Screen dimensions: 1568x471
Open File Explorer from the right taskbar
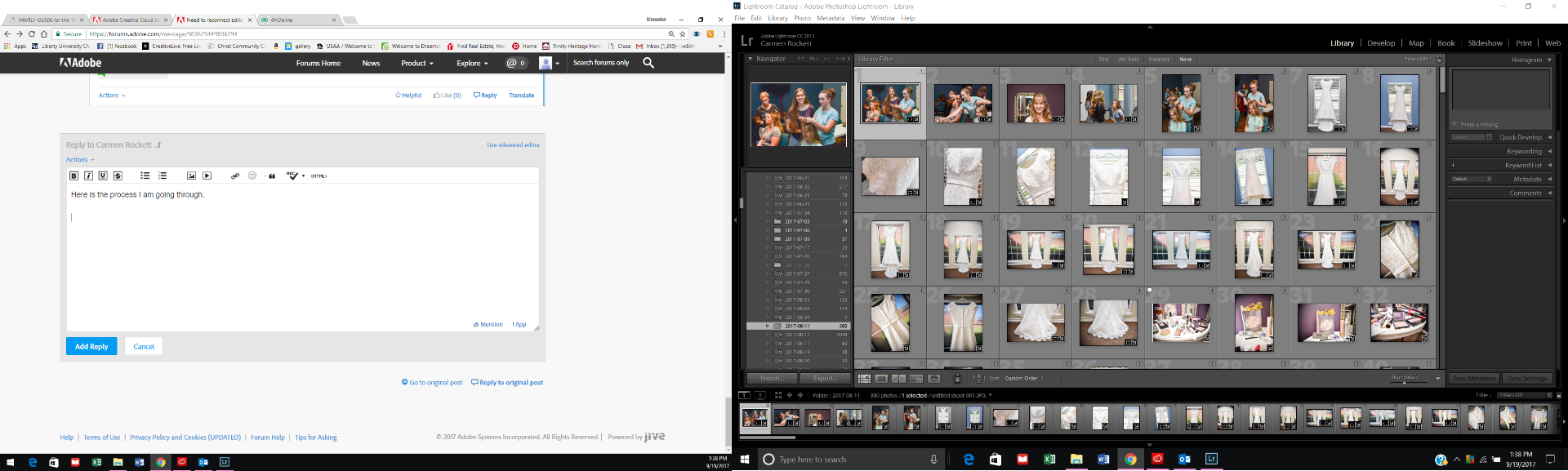(1076, 460)
